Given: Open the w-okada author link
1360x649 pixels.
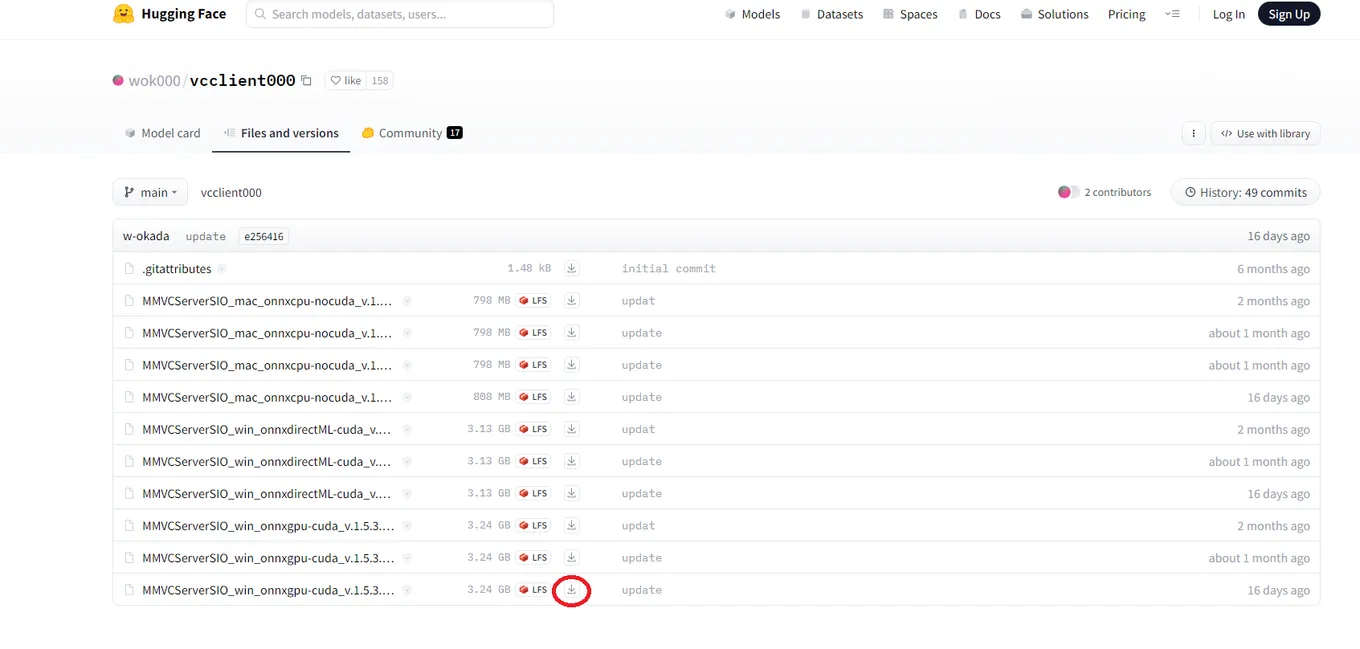Looking at the screenshot, I should (146, 236).
